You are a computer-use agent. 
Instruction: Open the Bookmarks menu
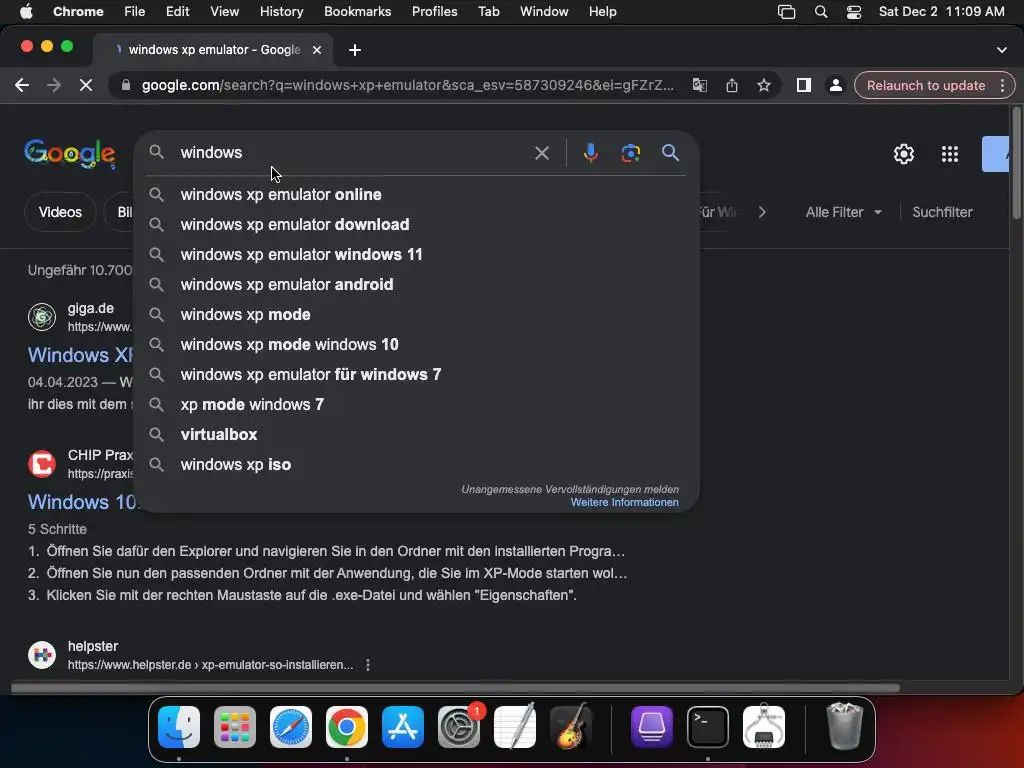(357, 12)
